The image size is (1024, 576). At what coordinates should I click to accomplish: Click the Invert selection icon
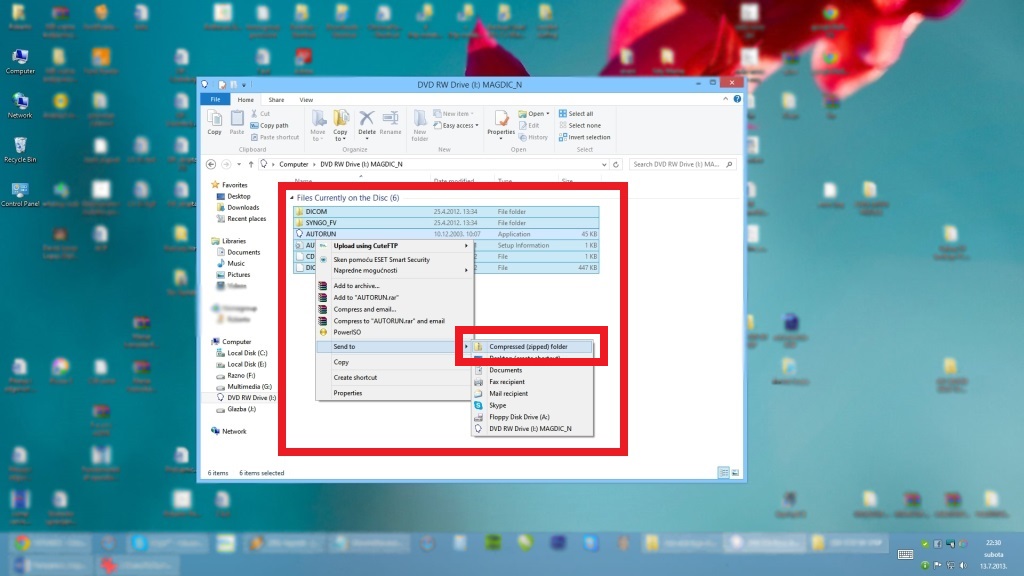(585, 137)
